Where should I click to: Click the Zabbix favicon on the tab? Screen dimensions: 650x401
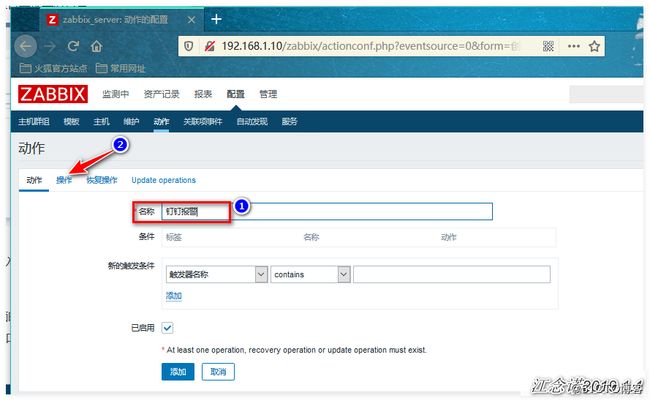pyautogui.click(x=52, y=19)
